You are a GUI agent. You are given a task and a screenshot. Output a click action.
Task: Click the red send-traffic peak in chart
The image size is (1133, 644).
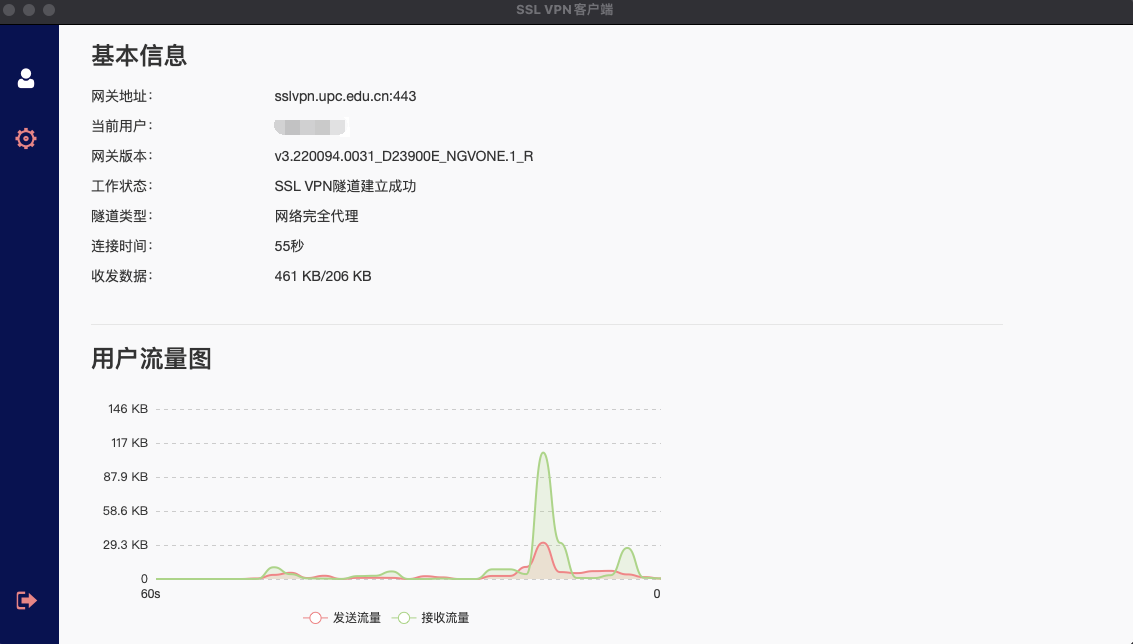(x=542, y=544)
